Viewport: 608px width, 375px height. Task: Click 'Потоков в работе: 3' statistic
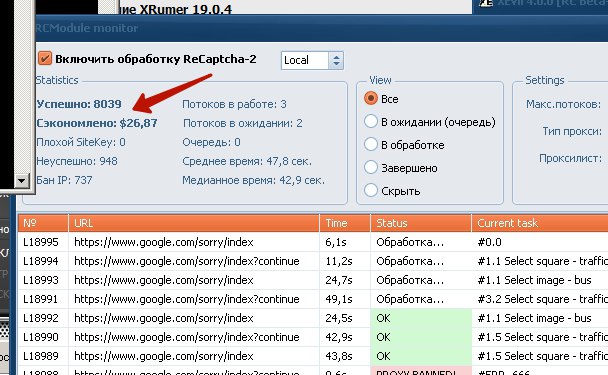coord(234,104)
